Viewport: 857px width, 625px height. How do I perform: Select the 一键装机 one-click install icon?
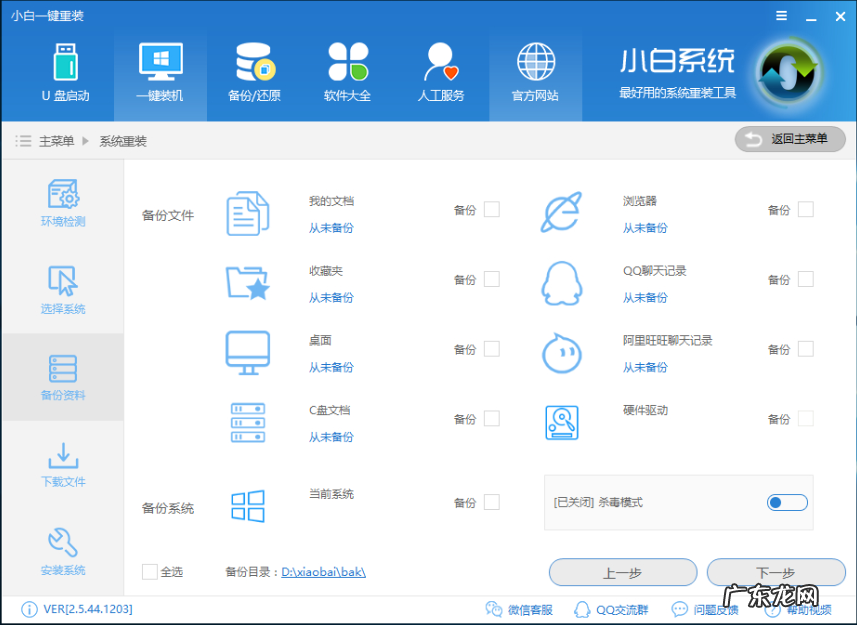(160, 70)
